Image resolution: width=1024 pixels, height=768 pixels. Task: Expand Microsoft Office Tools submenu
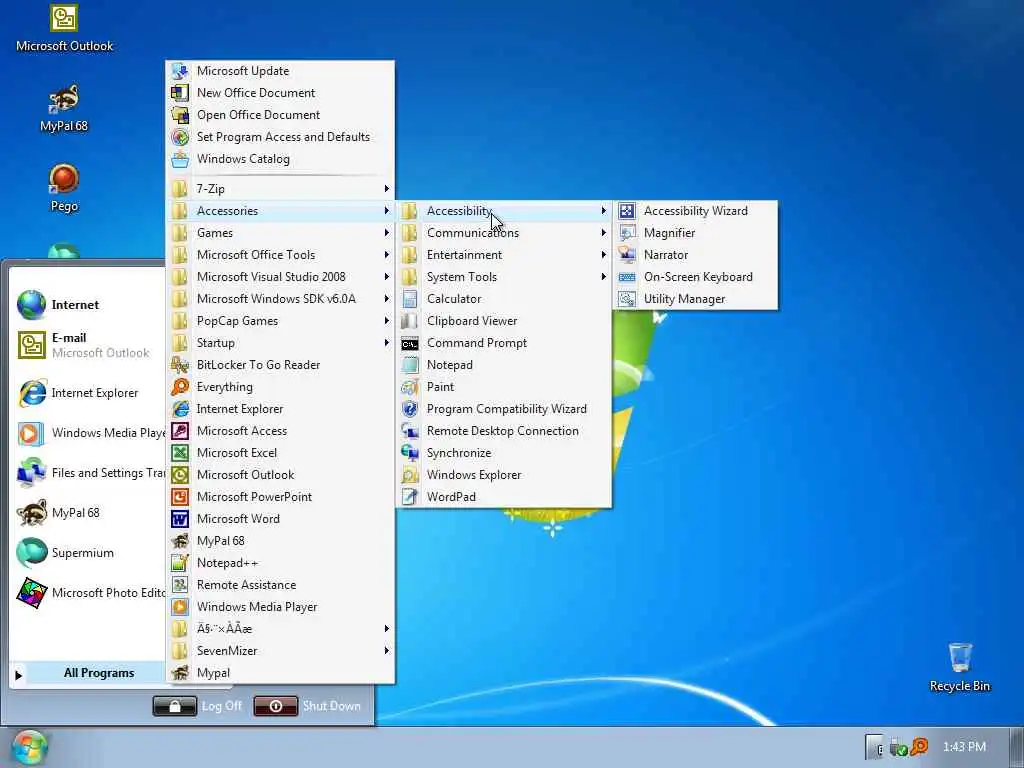[280, 255]
